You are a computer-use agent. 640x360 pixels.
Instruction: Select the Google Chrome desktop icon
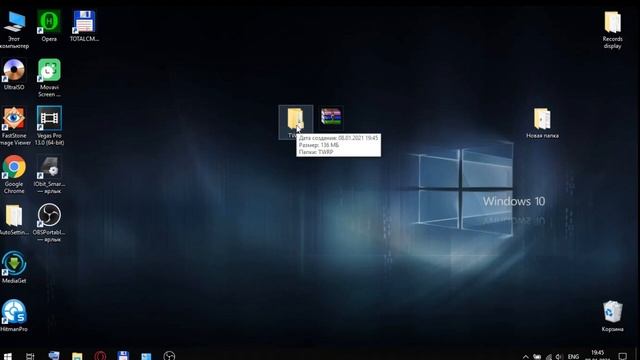point(14,174)
